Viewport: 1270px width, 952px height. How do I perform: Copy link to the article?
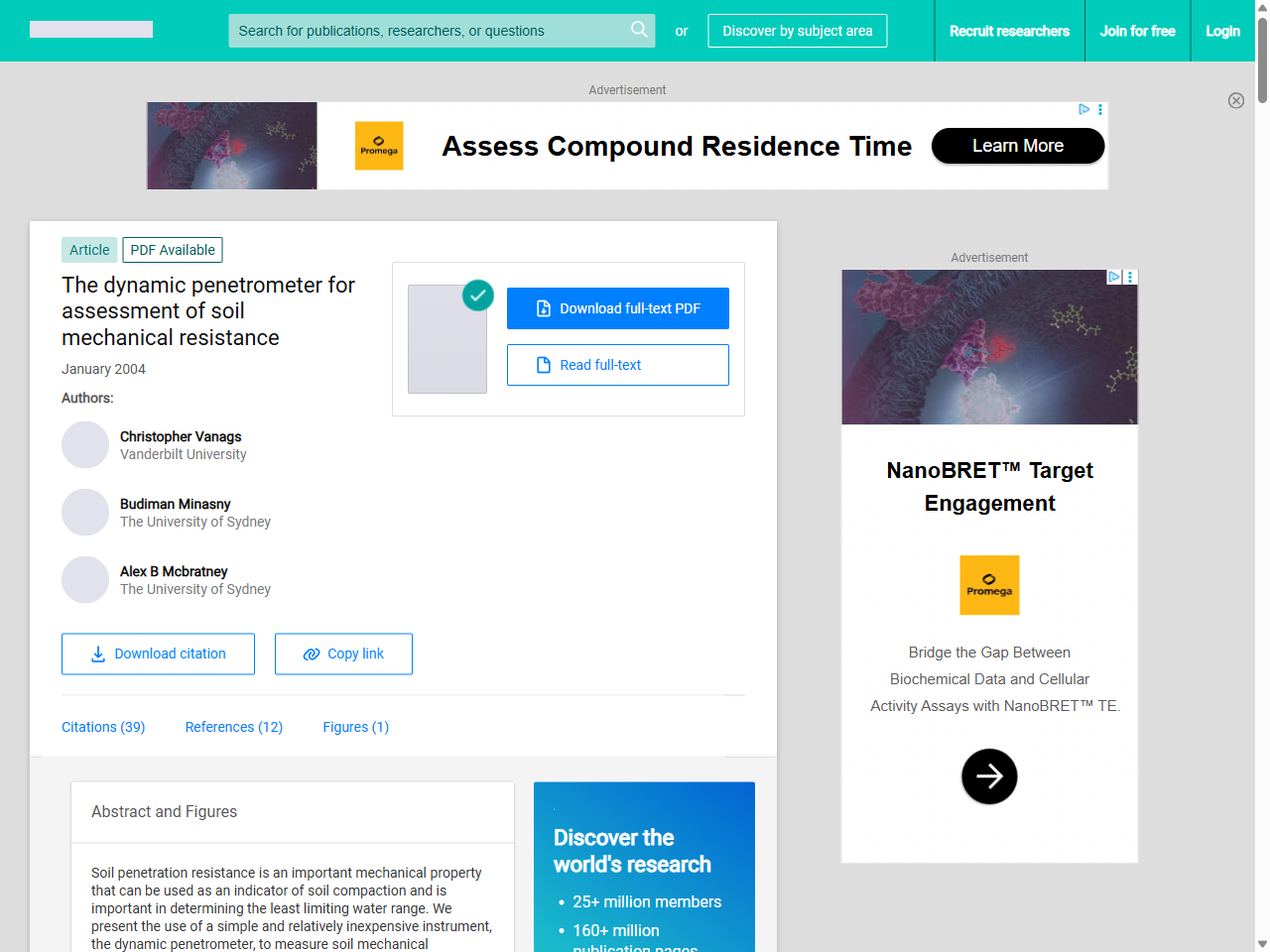point(343,654)
